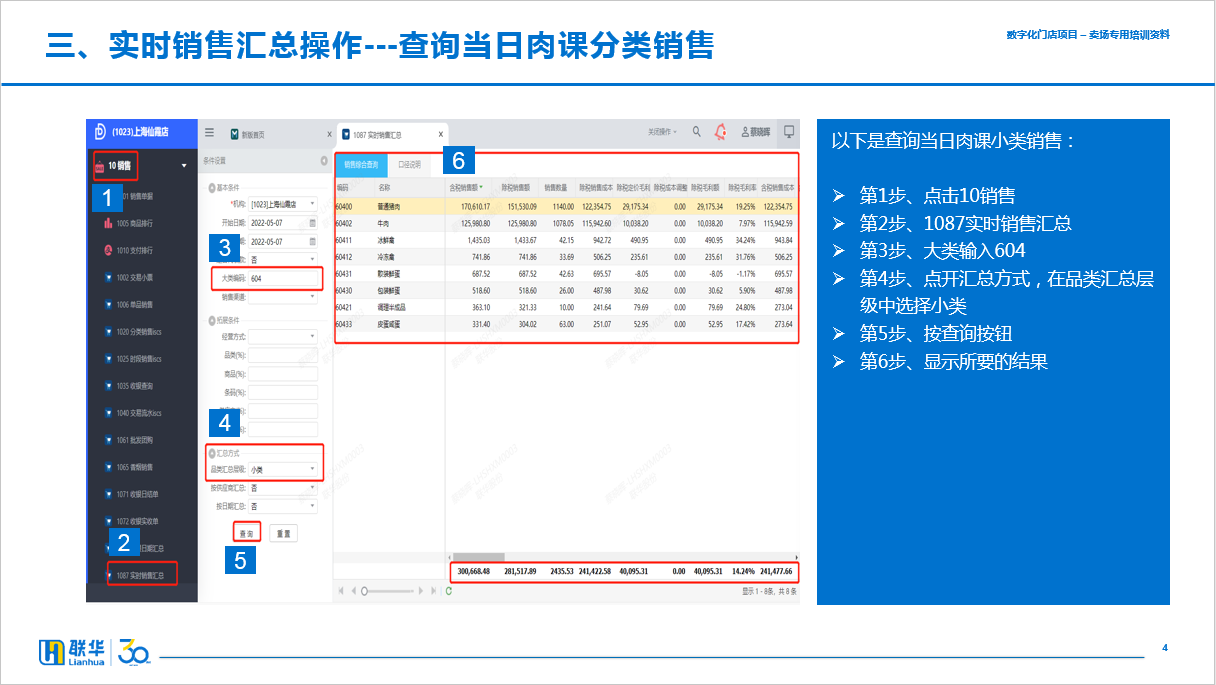The width and height of the screenshot is (1216, 685).
Task: Go to the first page in pager
Action: (340, 591)
